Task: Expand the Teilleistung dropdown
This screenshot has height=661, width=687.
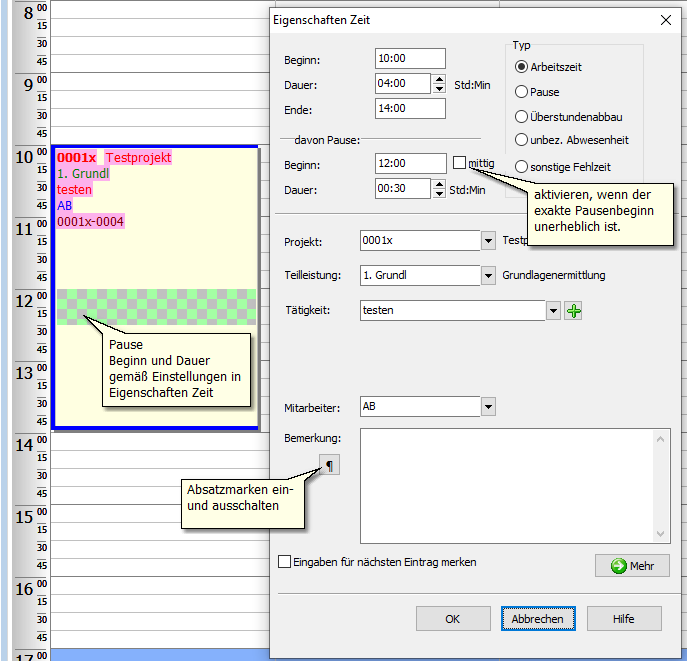Action: click(x=488, y=276)
